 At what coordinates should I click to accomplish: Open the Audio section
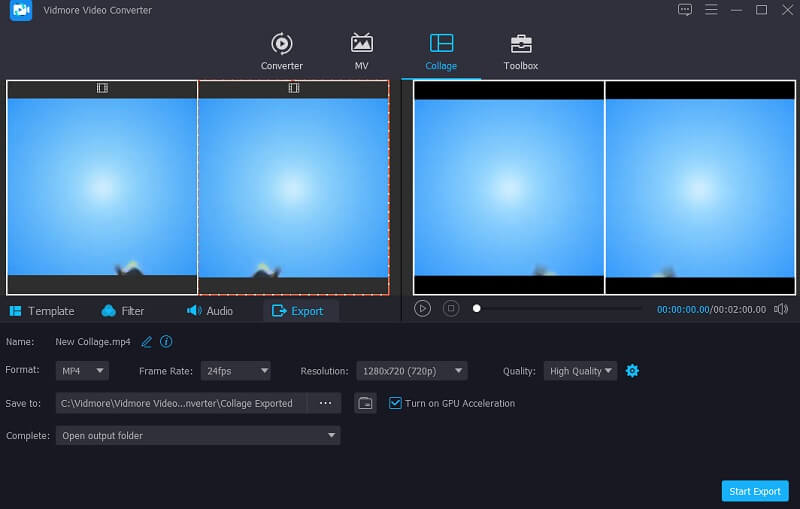tap(210, 311)
